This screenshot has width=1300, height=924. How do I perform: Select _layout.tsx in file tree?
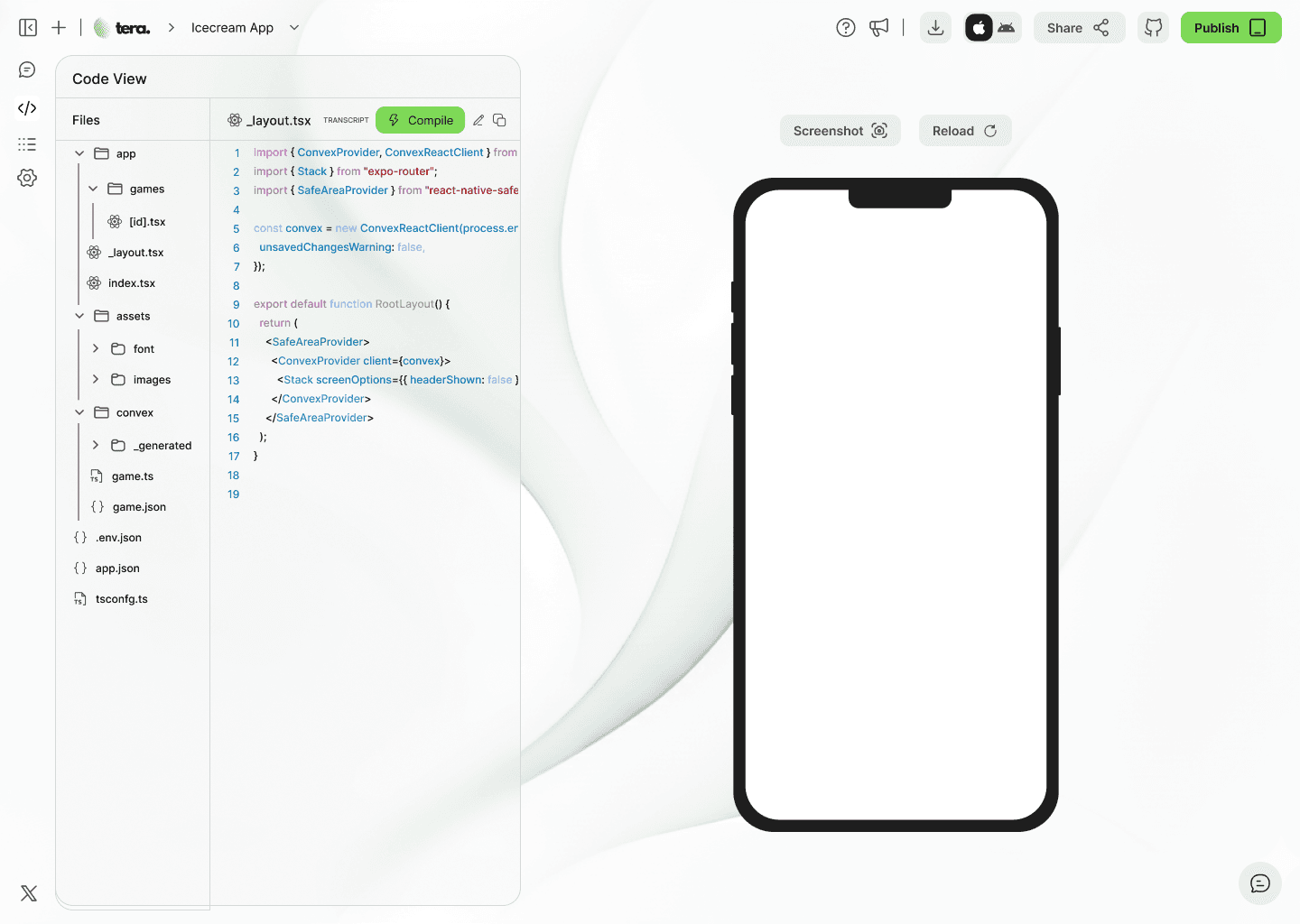pos(125,253)
